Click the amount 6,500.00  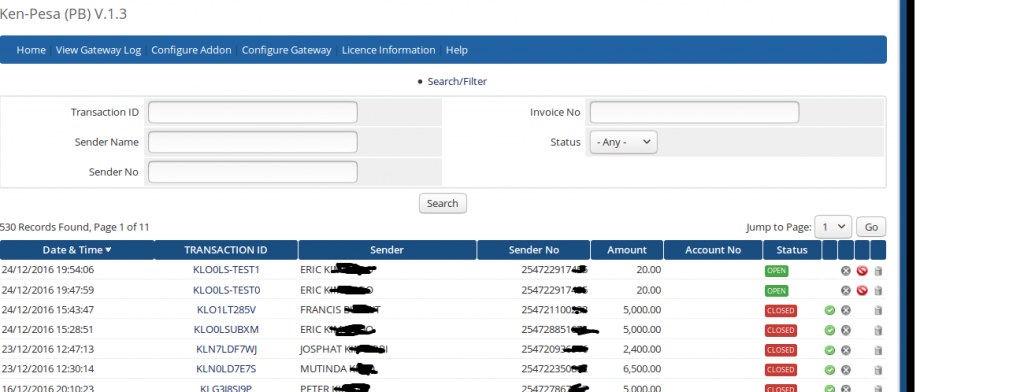[642, 369]
